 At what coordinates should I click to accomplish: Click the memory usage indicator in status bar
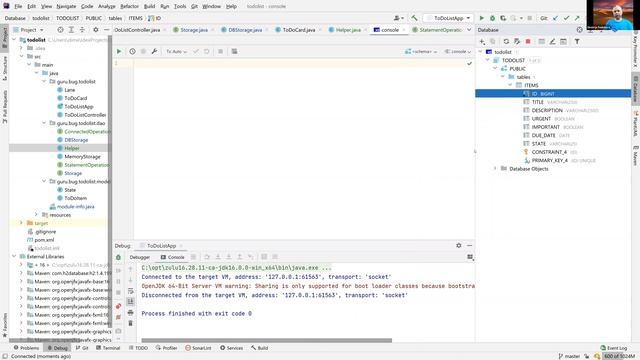tap(619, 356)
